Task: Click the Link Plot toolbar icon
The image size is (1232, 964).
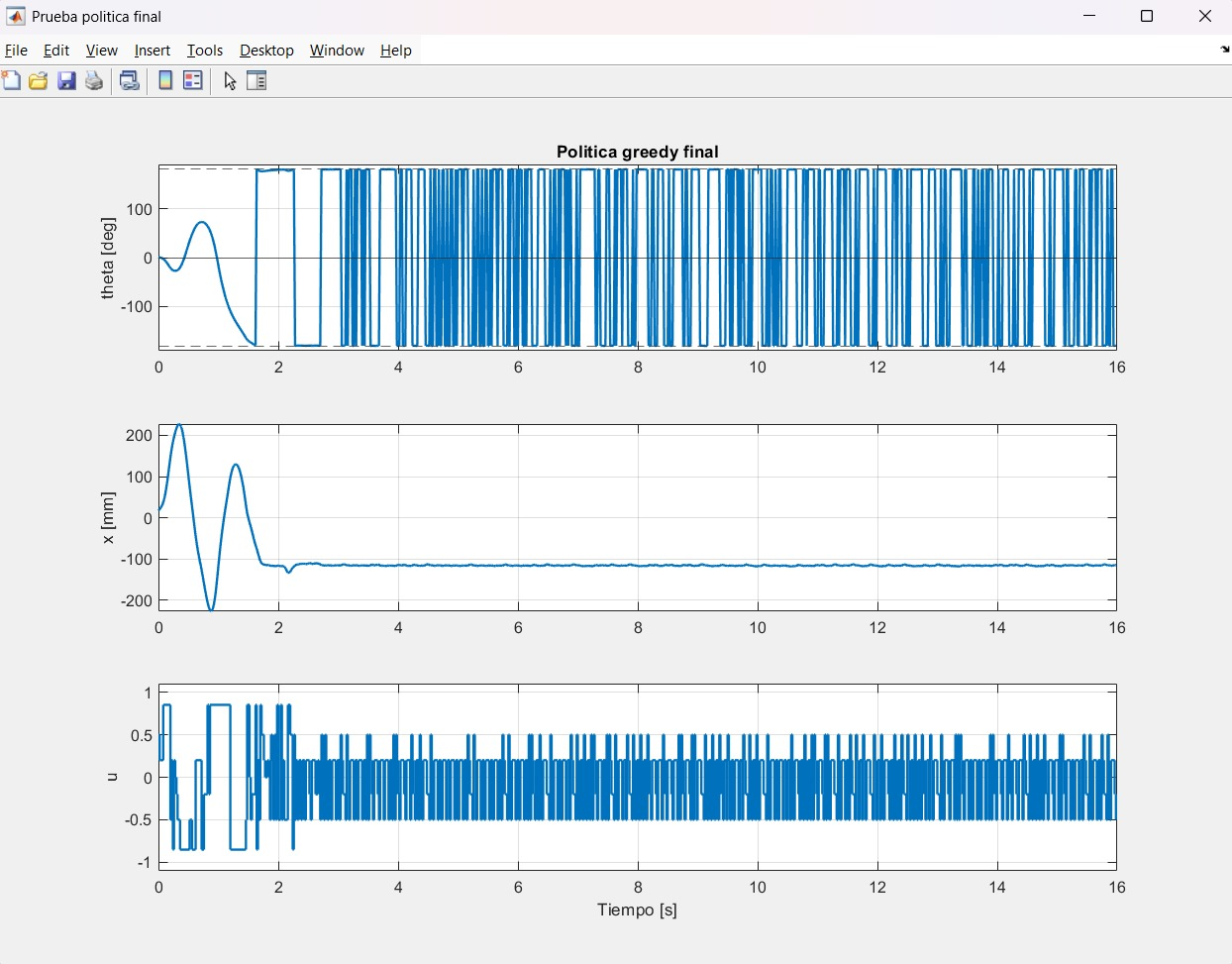Action: click(130, 81)
